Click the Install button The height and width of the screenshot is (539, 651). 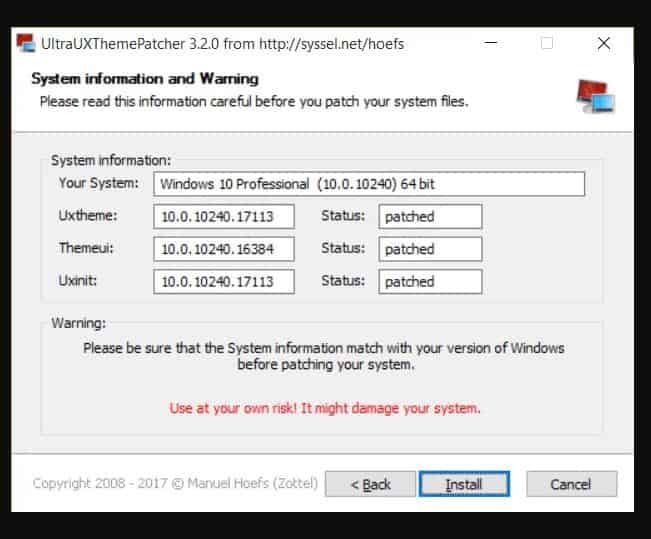(x=464, y=484)
